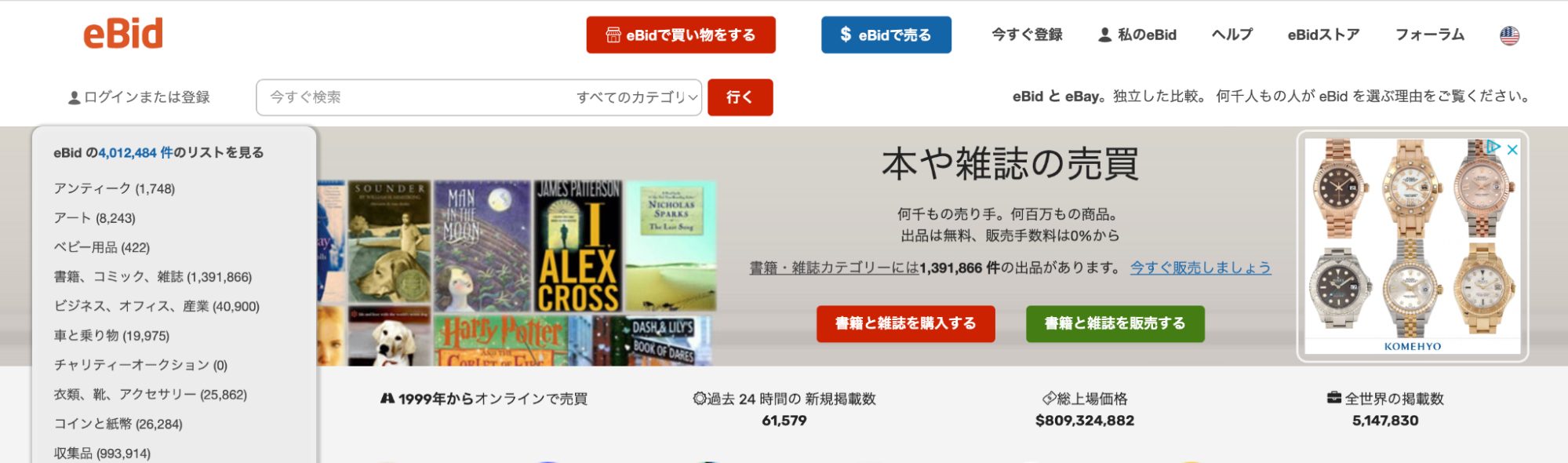
Task: Open the ヘルプ menu item
Action: click(1231, 35)
